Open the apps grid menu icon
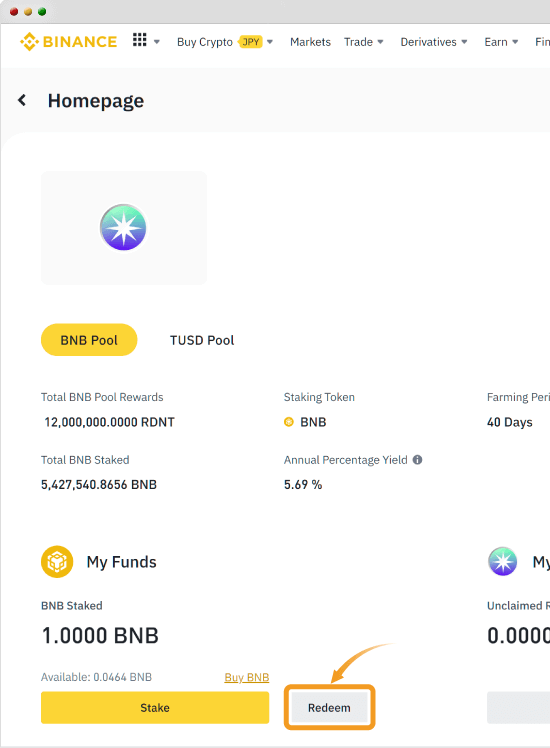Screen dimensions: 550x748 pos(140,40)
